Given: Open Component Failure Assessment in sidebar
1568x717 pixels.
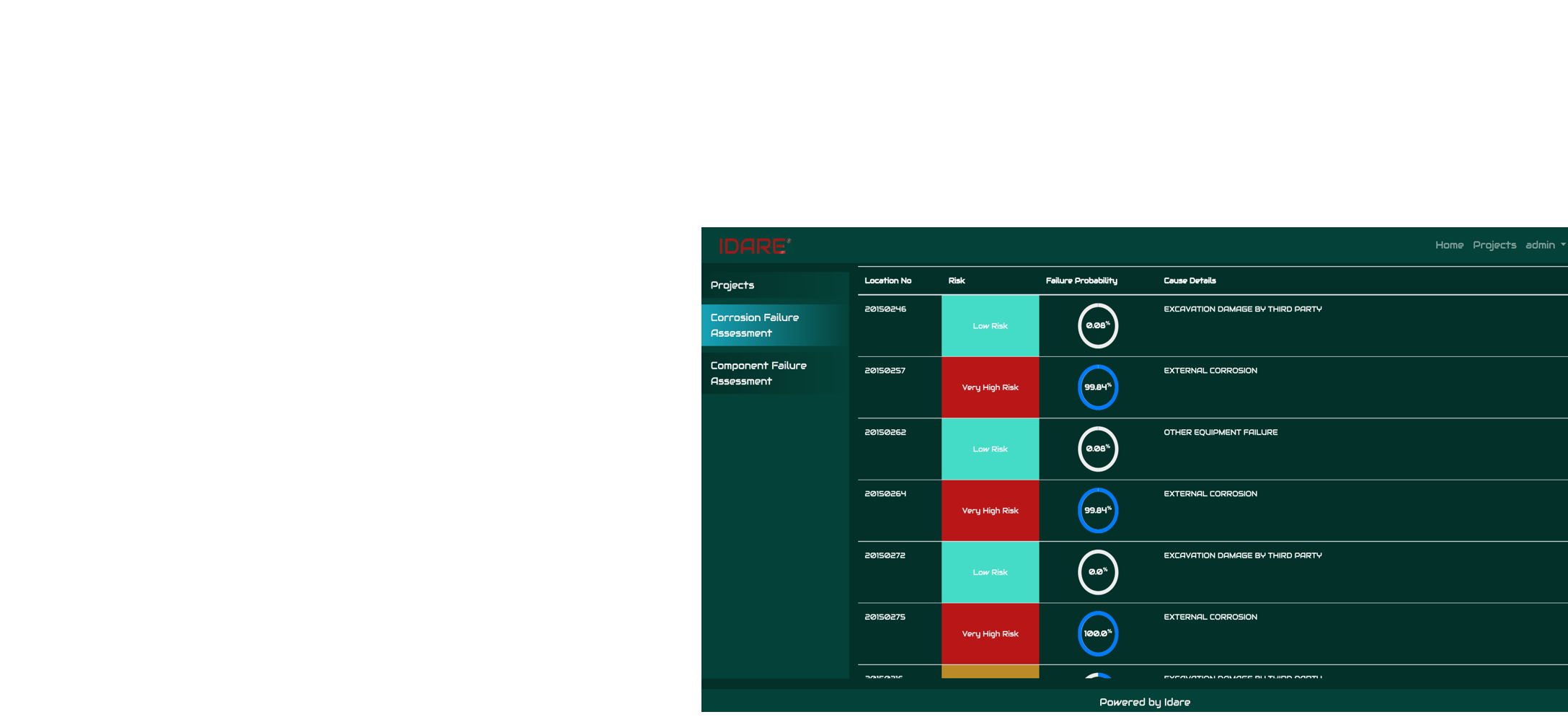Looking at the screenshot, I should (775, 374).
